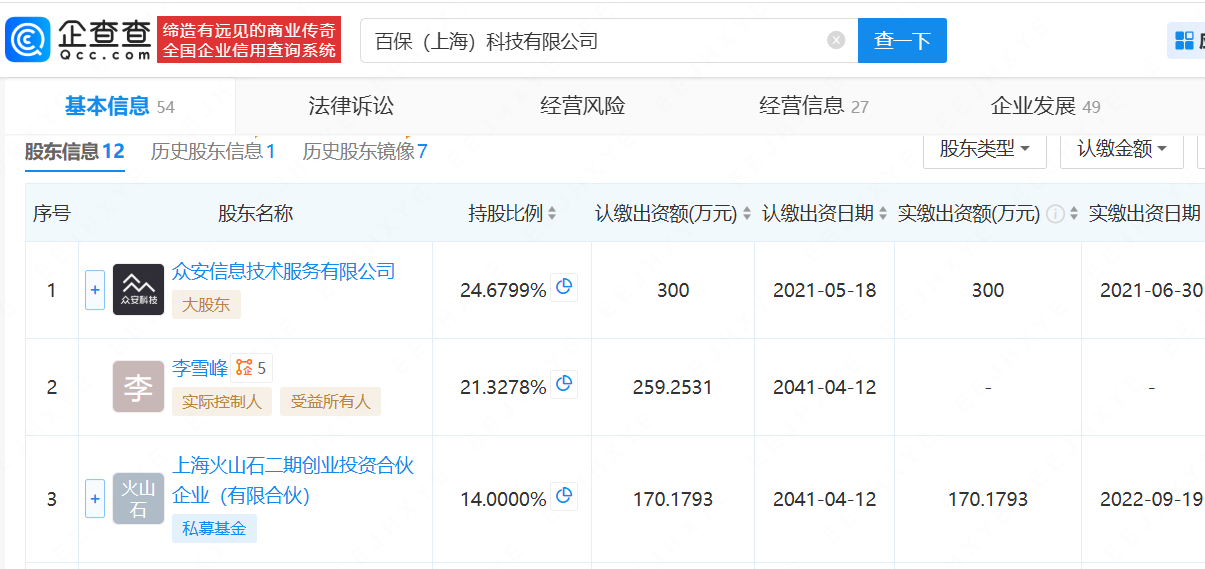Open pie chart for 众安信息技术 shareholding

click(x=564, y=288)
